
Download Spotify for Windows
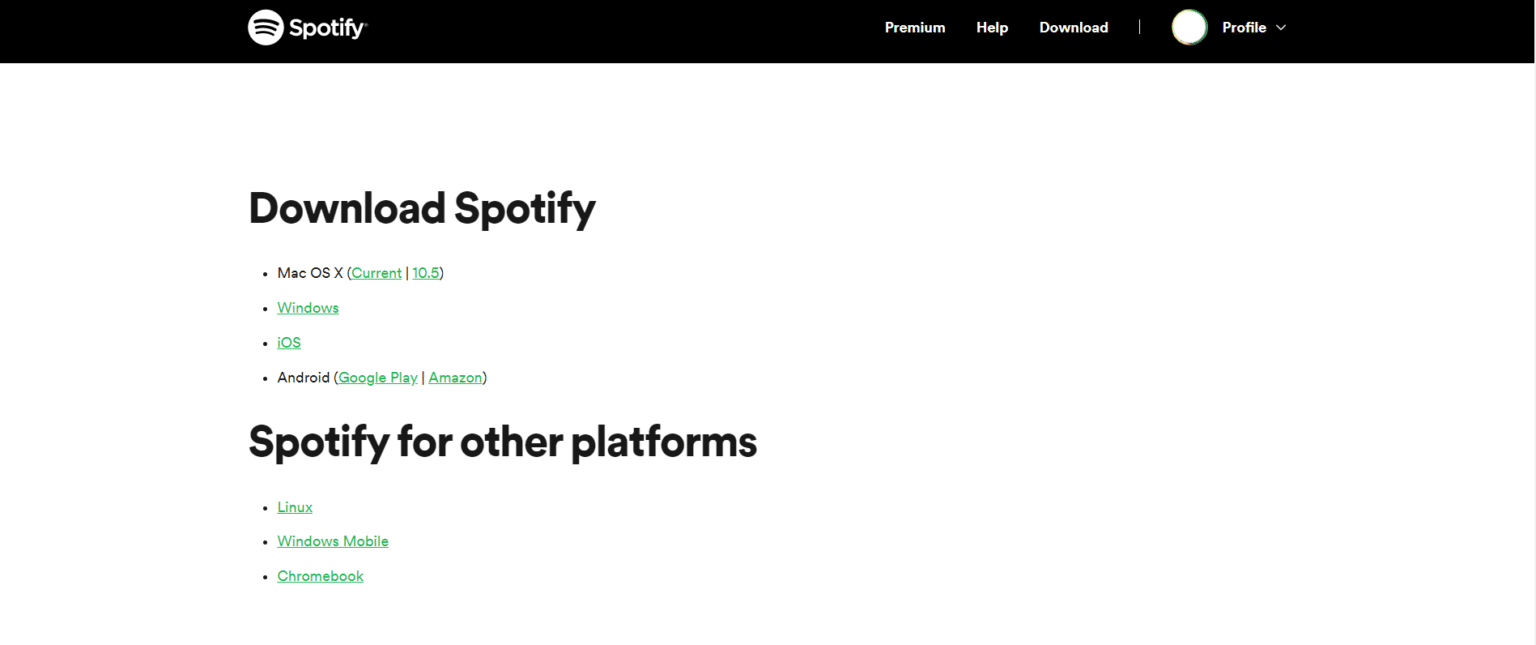pos(307,307)
